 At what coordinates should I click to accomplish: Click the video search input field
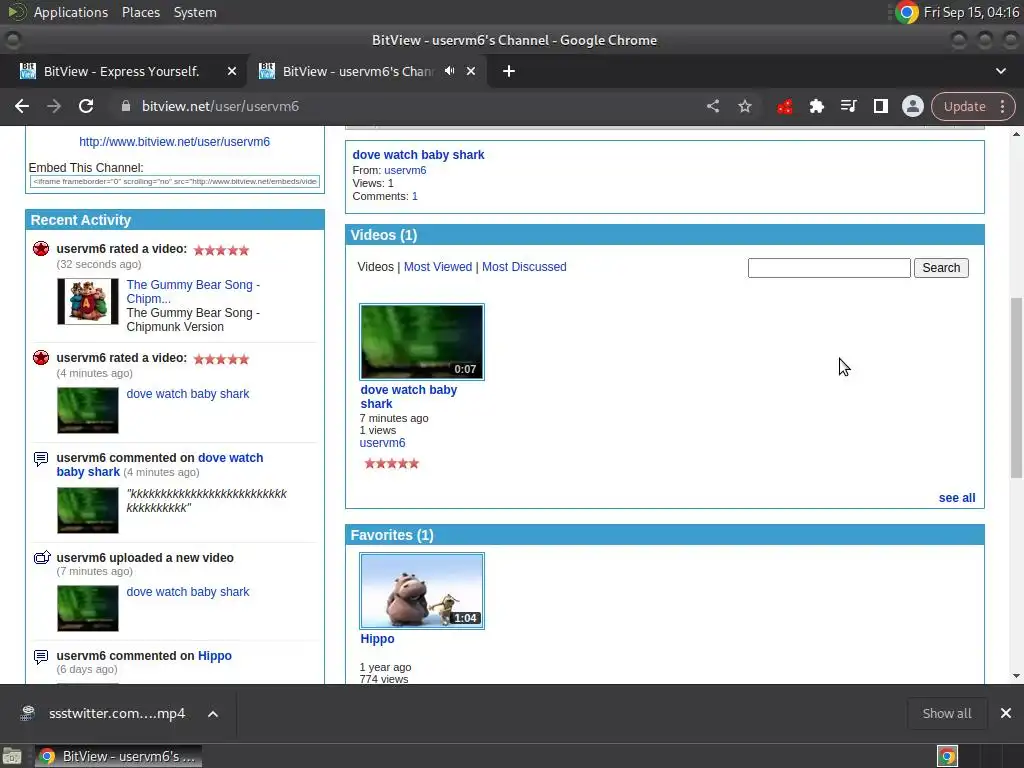829,268
